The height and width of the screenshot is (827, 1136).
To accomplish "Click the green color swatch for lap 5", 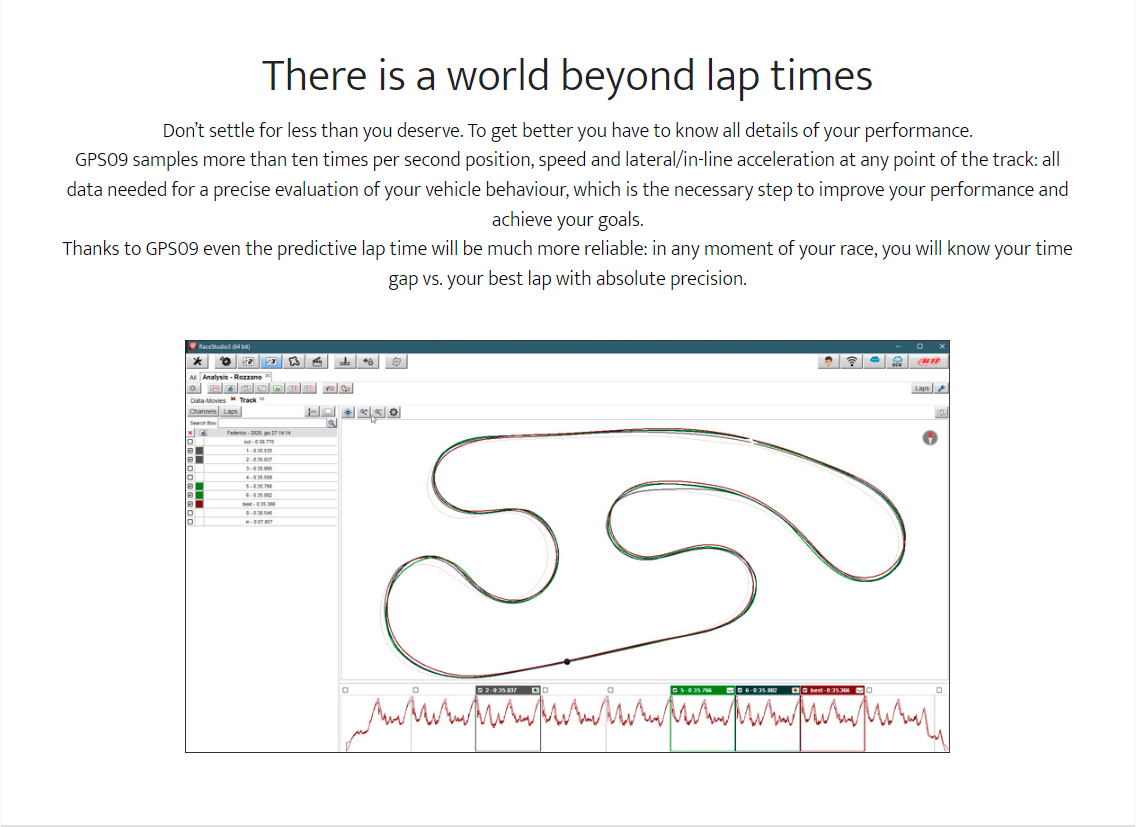I will [199, 486].
